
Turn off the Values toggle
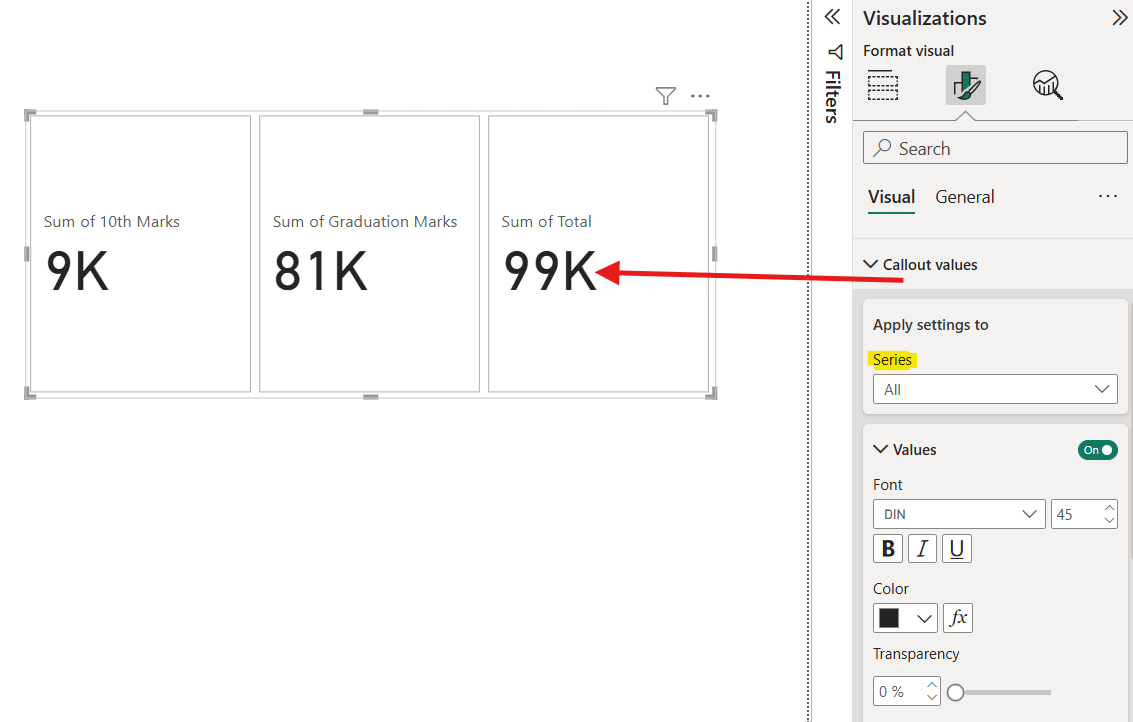coord(1097,449)
